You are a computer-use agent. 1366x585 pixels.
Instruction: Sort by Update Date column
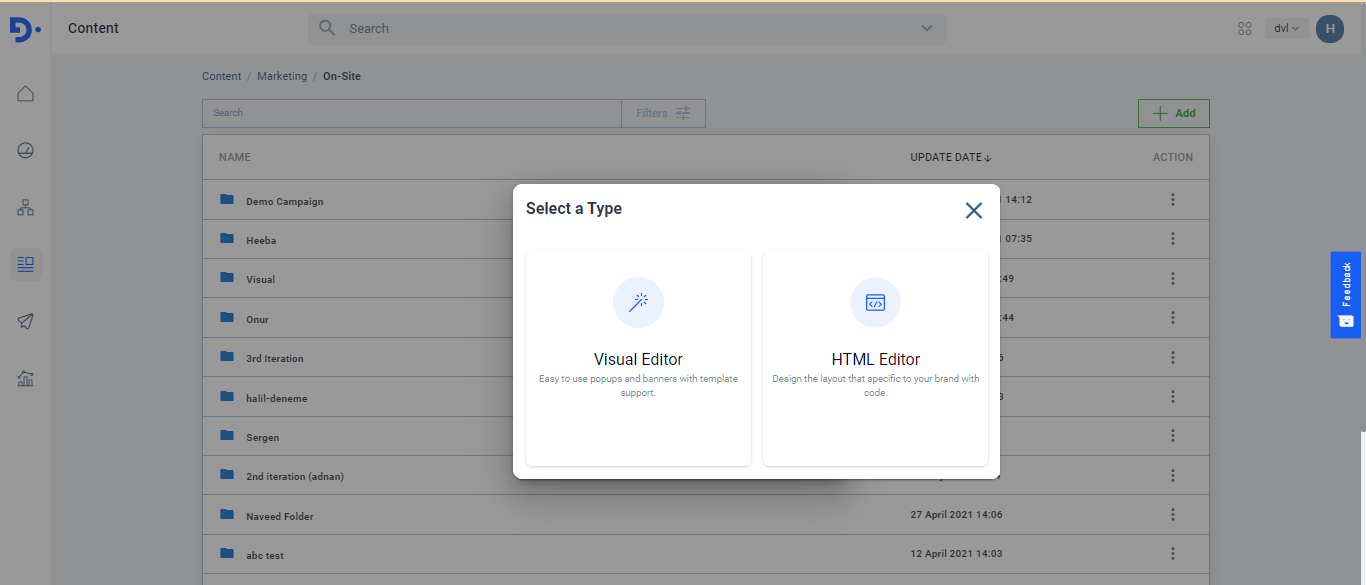[x=950, y=157]
